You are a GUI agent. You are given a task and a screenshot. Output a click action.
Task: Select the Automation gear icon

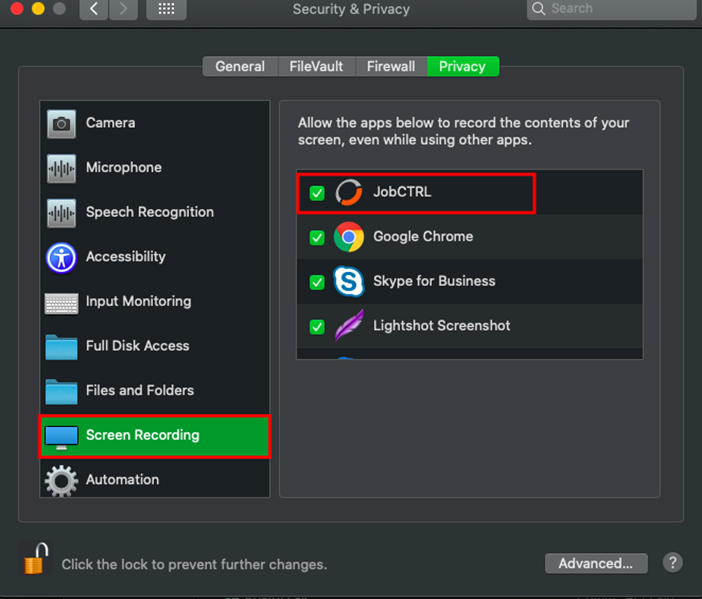(x=61, y=480)
